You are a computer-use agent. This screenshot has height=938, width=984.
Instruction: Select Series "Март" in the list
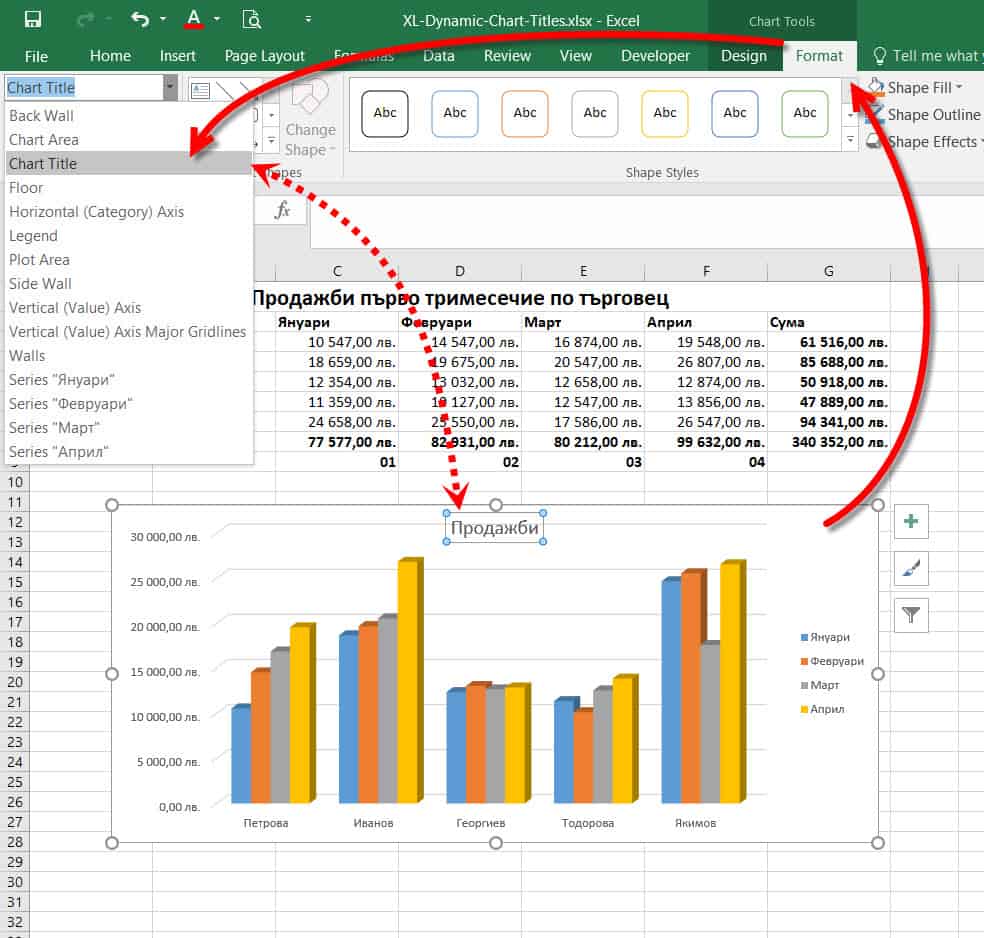pos(129,427)
